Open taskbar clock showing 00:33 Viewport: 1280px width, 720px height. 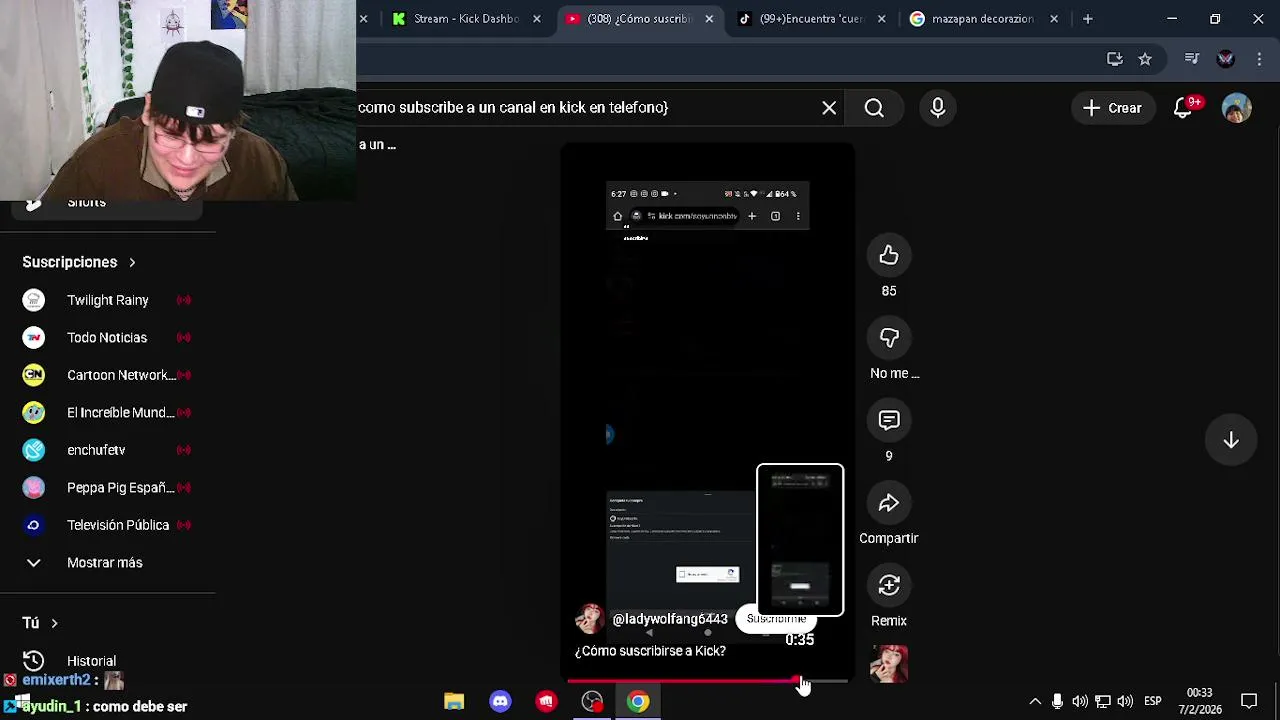pyautogui.click(x=1200, y=701)
